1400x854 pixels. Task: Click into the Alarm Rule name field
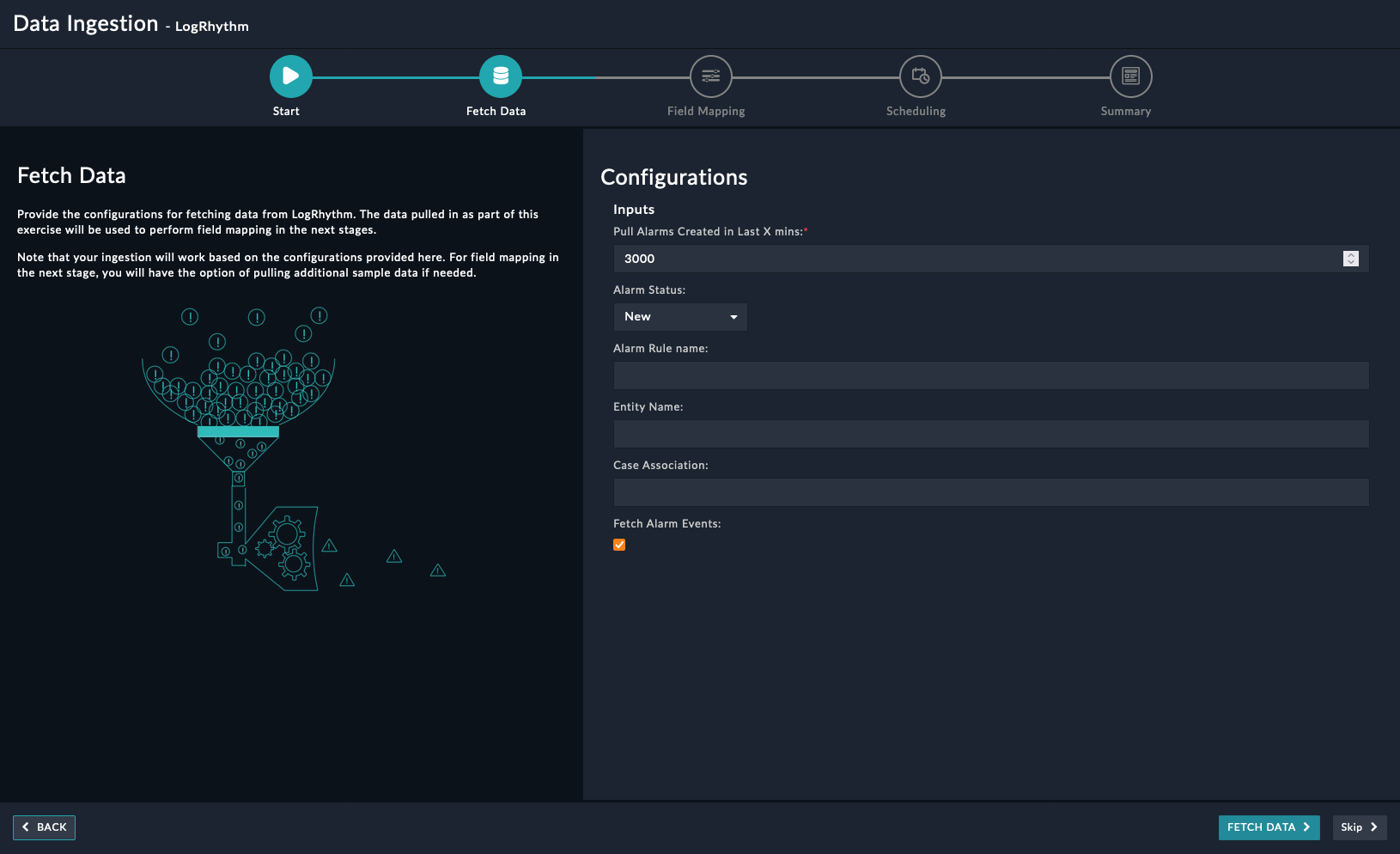990,375
